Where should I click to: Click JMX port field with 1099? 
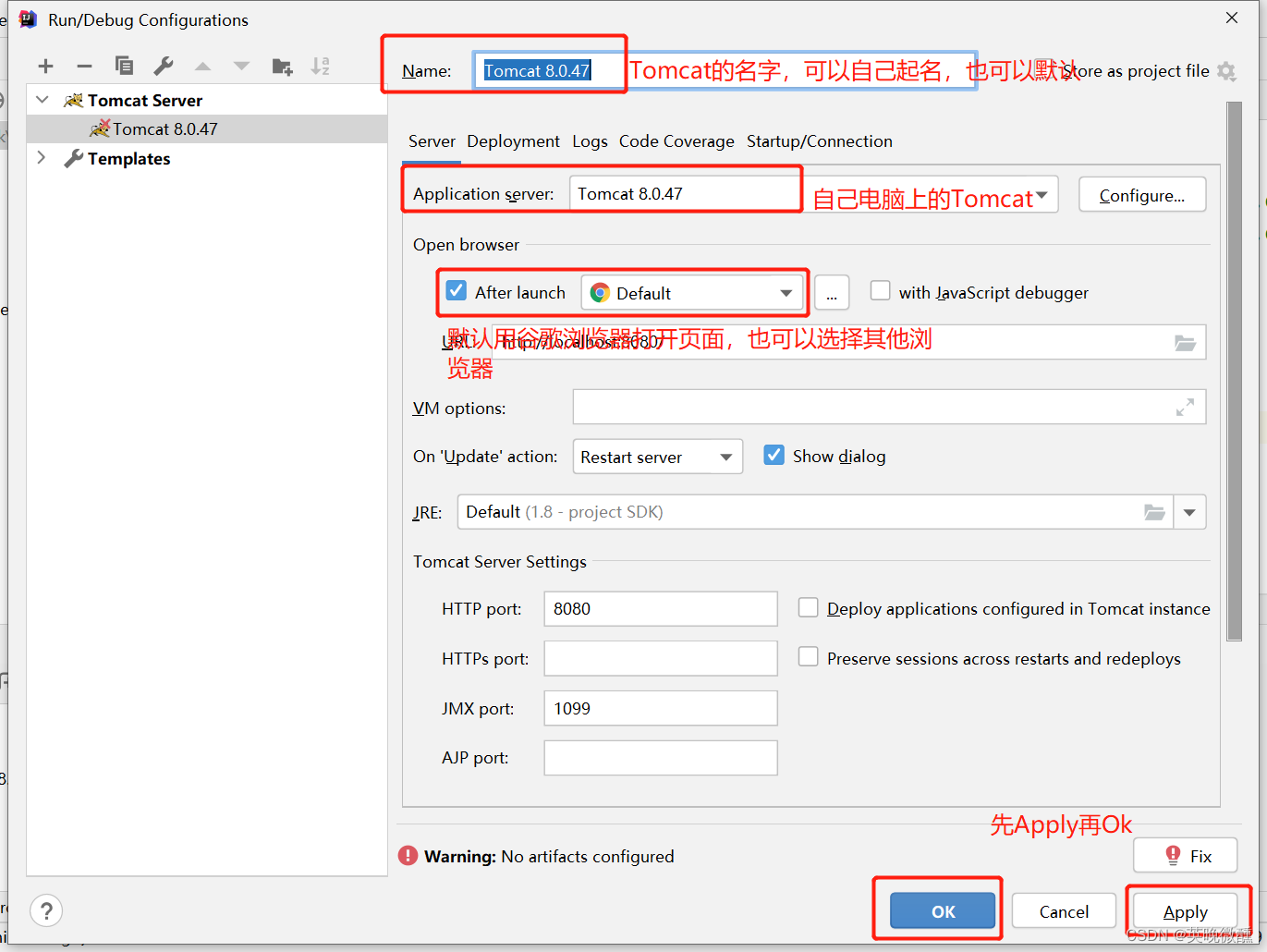661,708
